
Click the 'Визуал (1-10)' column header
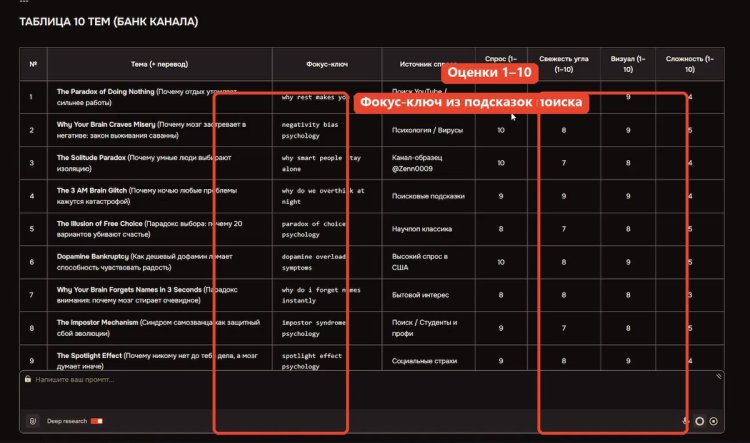[628, 64]
